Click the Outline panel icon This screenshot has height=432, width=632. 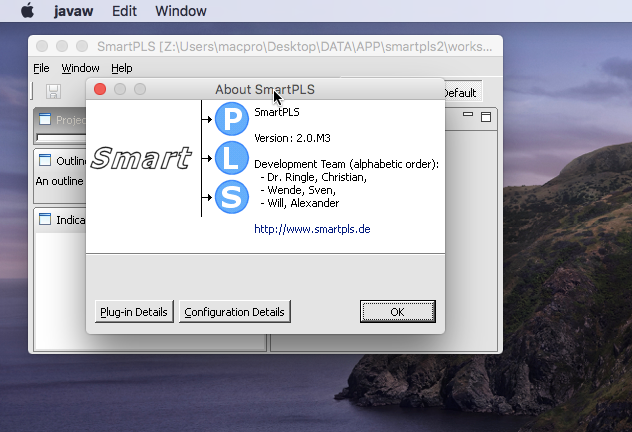45,160
